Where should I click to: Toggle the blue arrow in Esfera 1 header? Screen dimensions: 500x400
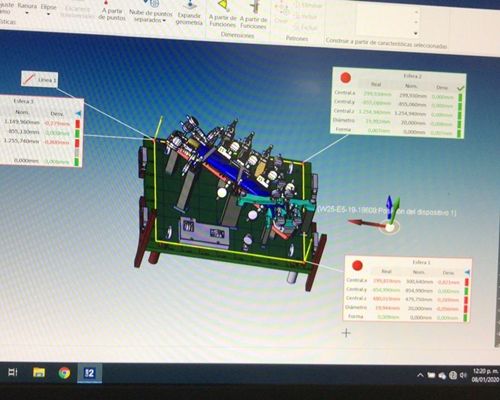click(467, 272)
